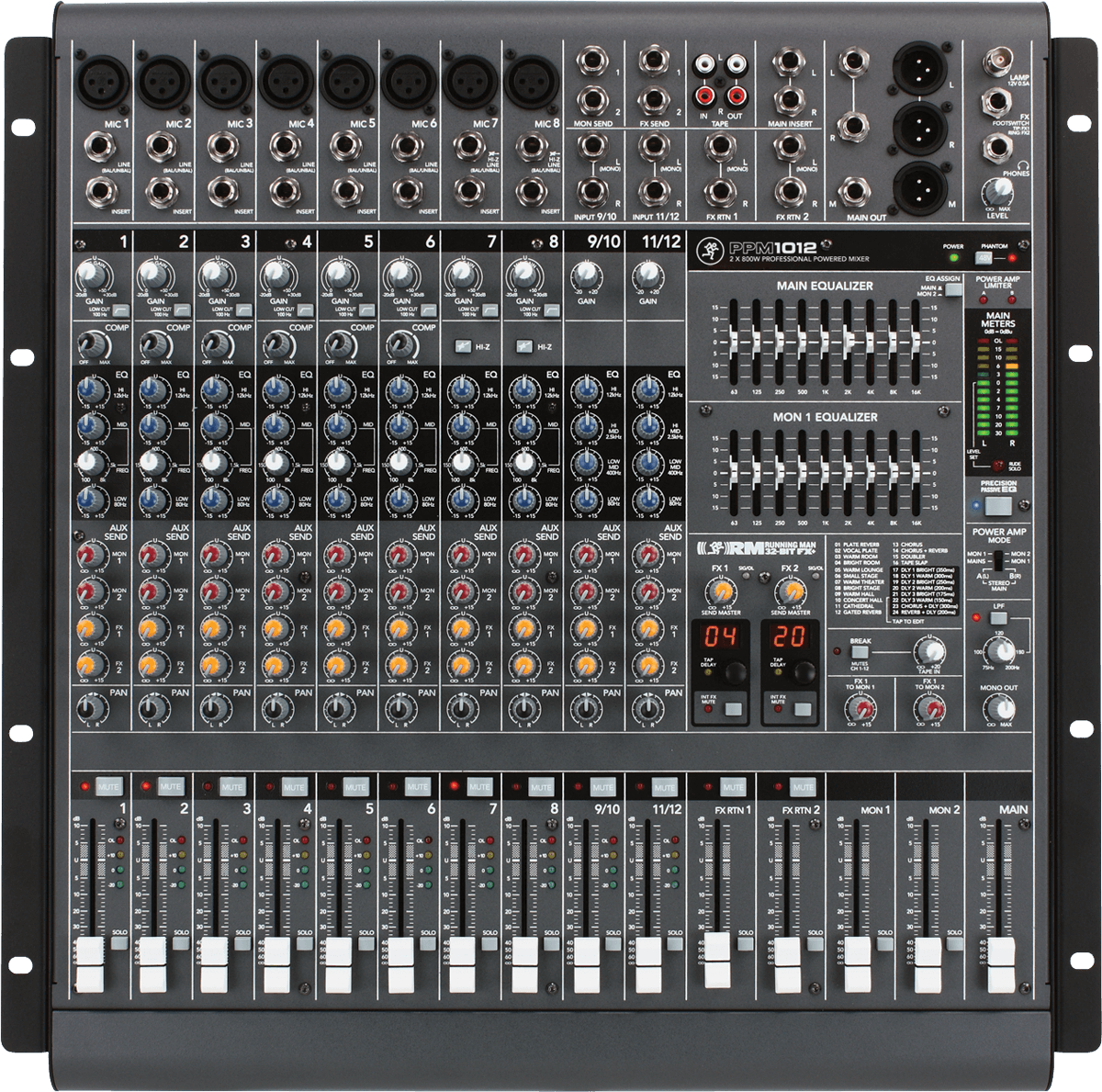This screenshot has height=1092, width=1102.
Task: Turn channel 4 MON 1 aux send knob
Action: coord(275,555)
